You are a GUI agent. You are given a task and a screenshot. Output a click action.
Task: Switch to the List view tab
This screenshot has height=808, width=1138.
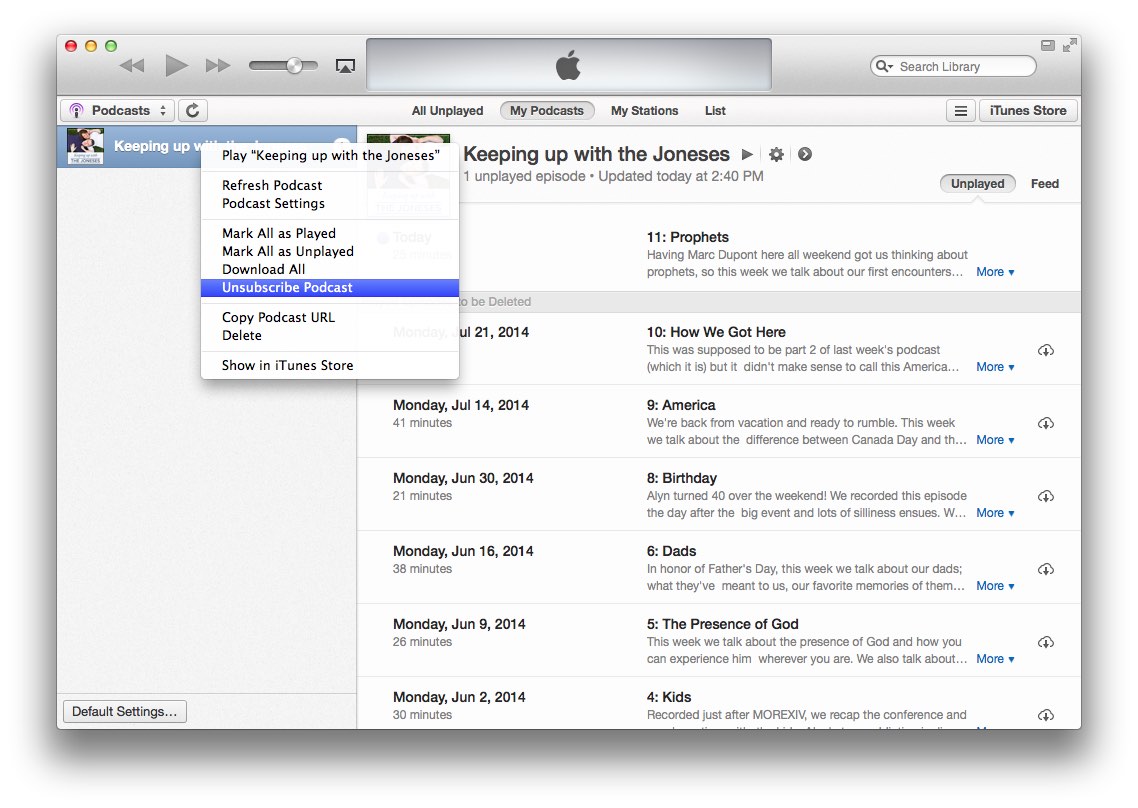pyautogui.click(x=715, y=110)
